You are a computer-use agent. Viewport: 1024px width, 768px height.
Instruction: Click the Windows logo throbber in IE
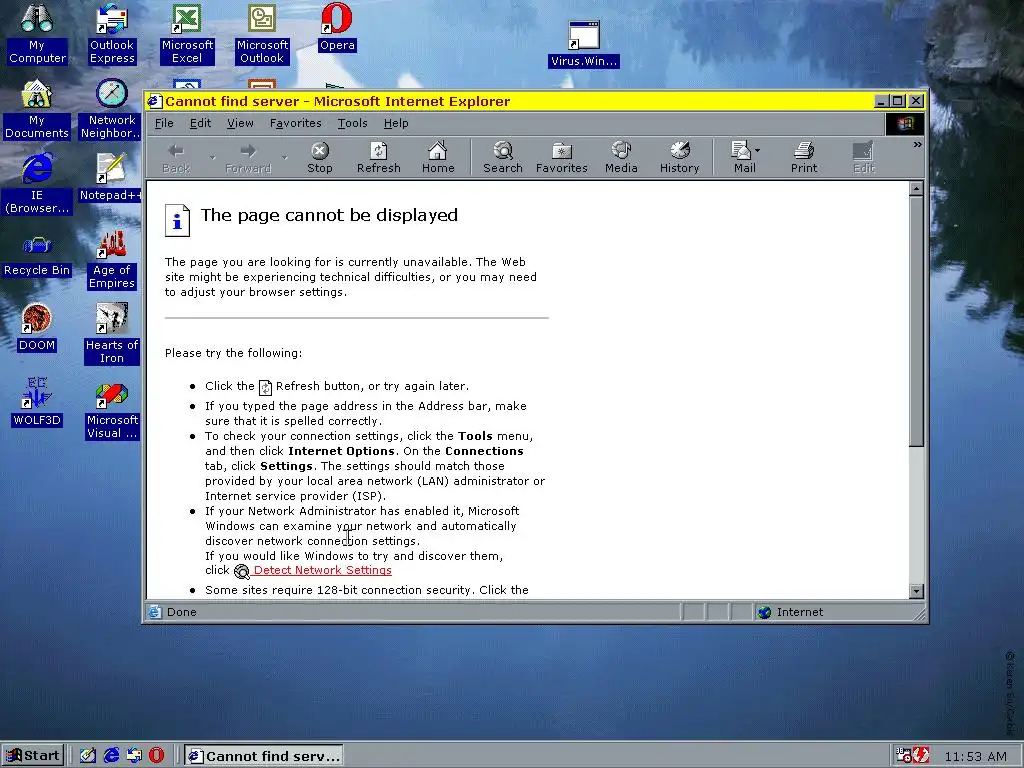[905, 123]
